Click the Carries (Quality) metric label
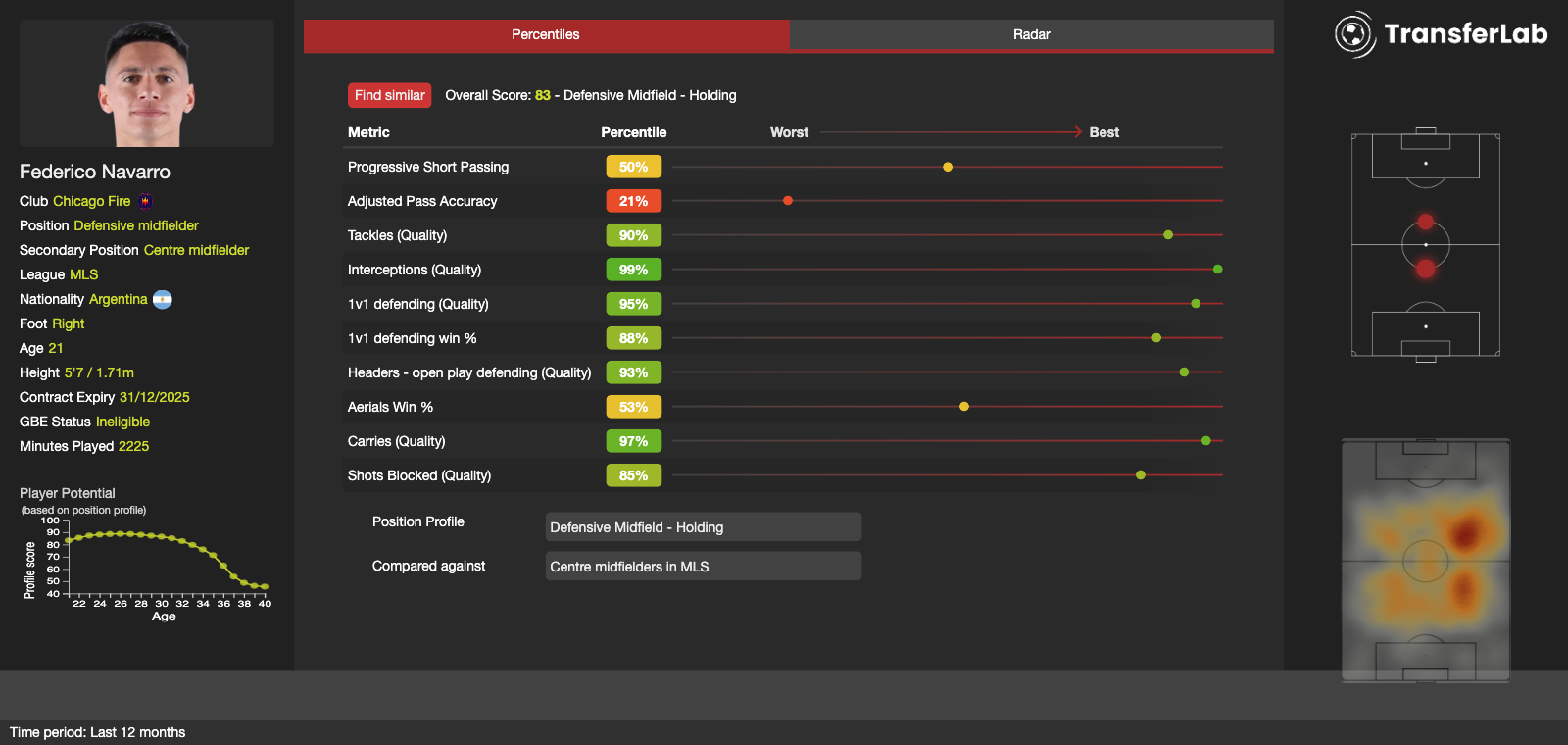Image resolution: width=1568 pixels, height=745 pixels. click(x=396, y=441)
